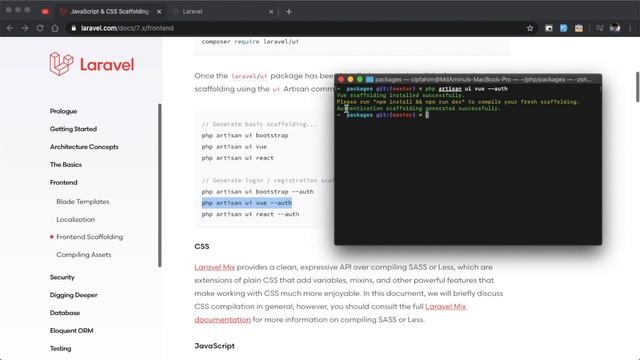Open the Localization page
The image size is (640, 360).
[x=76, y=220]
